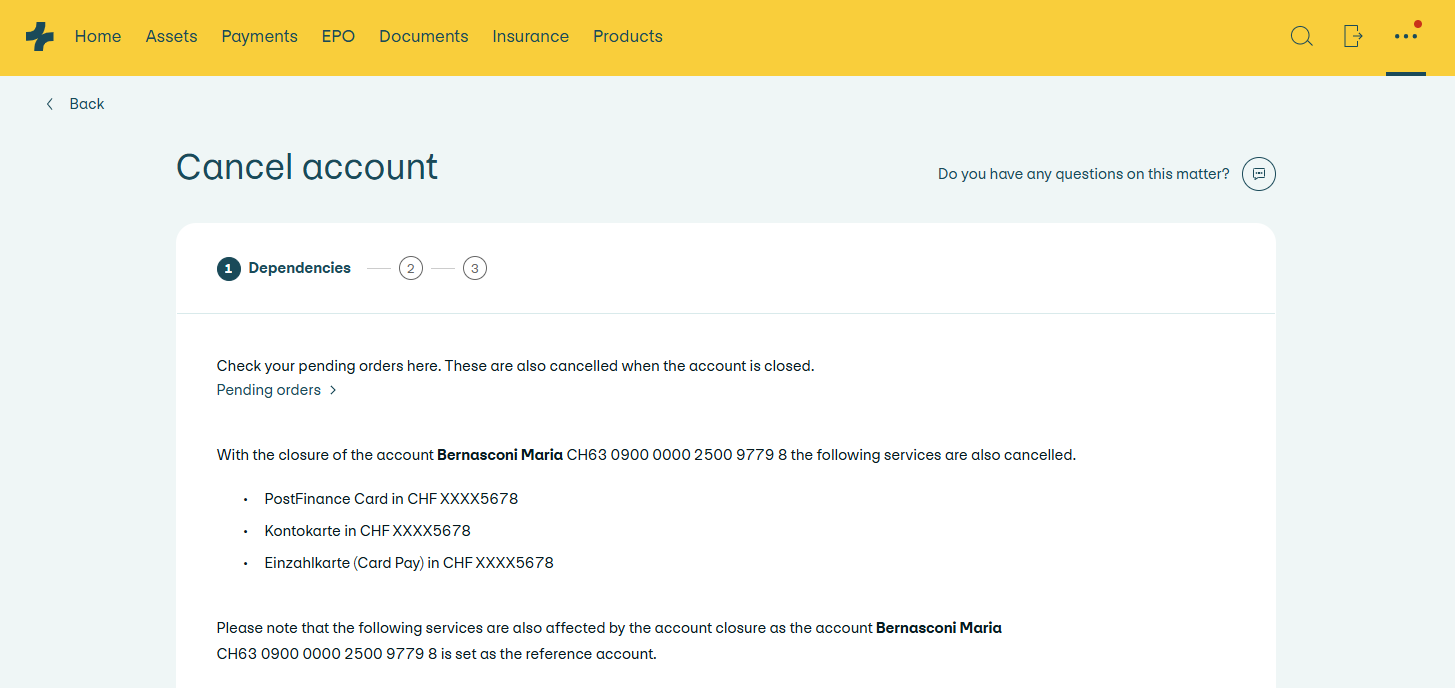Click the Cancel account heading
This screenshot has width=1455, height=688.
307,167
